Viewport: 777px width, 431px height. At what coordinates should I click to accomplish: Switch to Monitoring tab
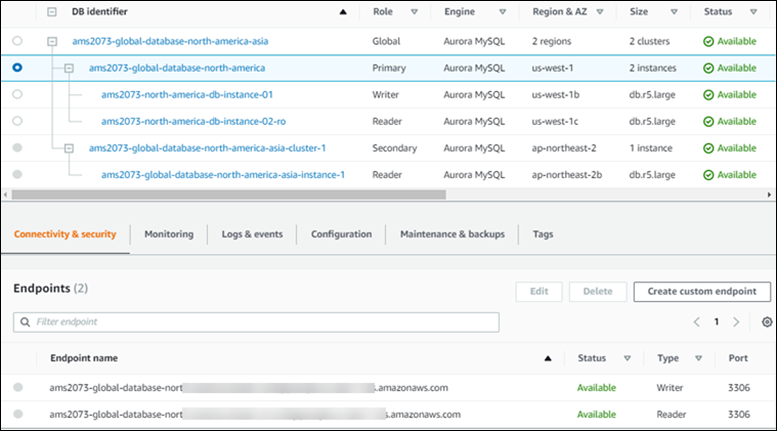tap(169, 234)
